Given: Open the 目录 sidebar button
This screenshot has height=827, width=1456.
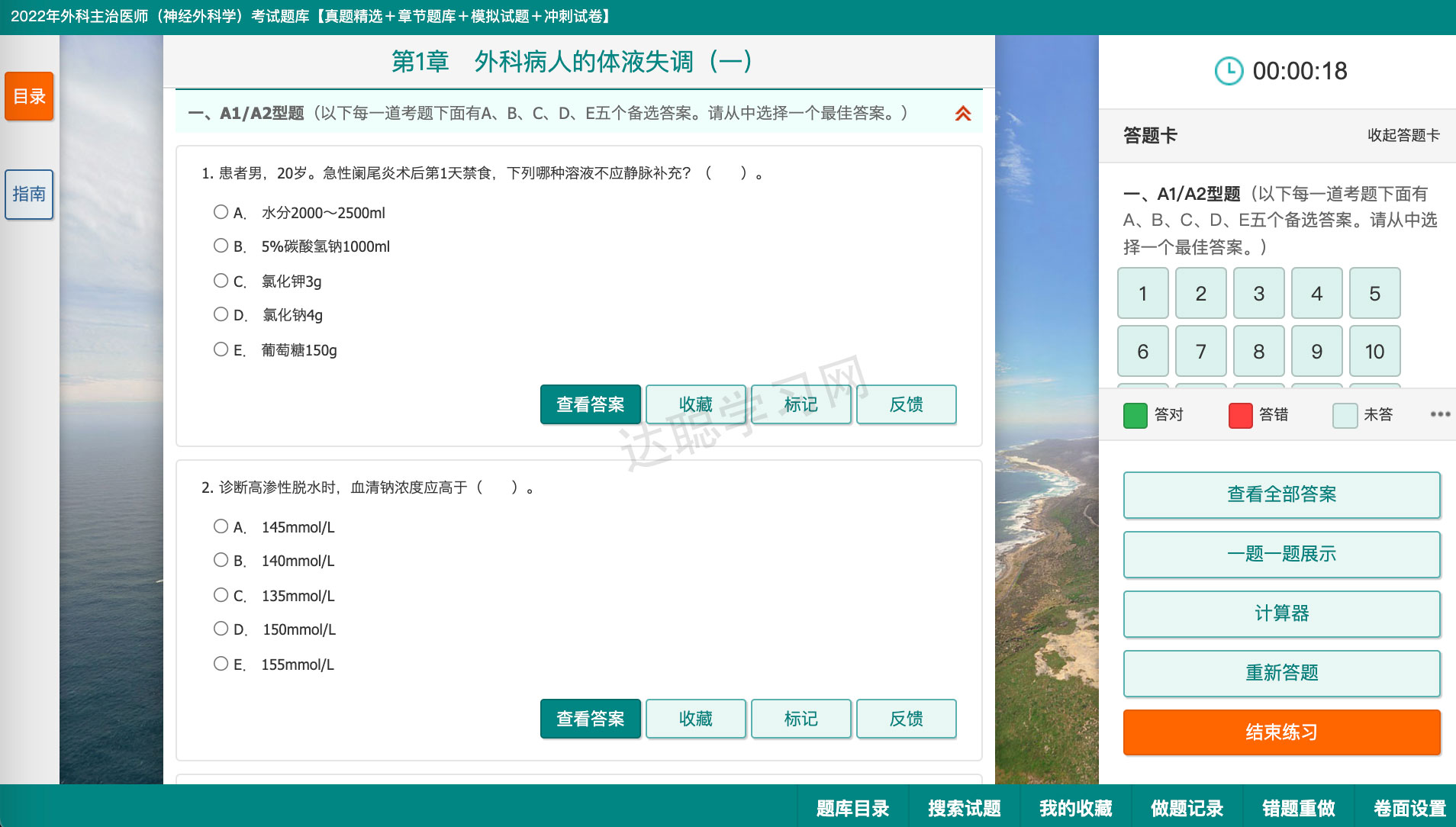Looking at the screenshot, I should pyautogui.click(x=29, y=96).
